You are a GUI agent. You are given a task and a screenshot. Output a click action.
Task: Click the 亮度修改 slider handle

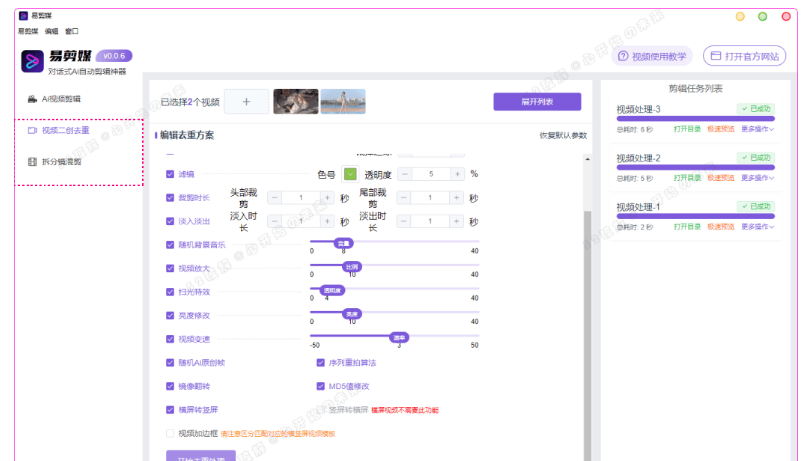(352, 314)
